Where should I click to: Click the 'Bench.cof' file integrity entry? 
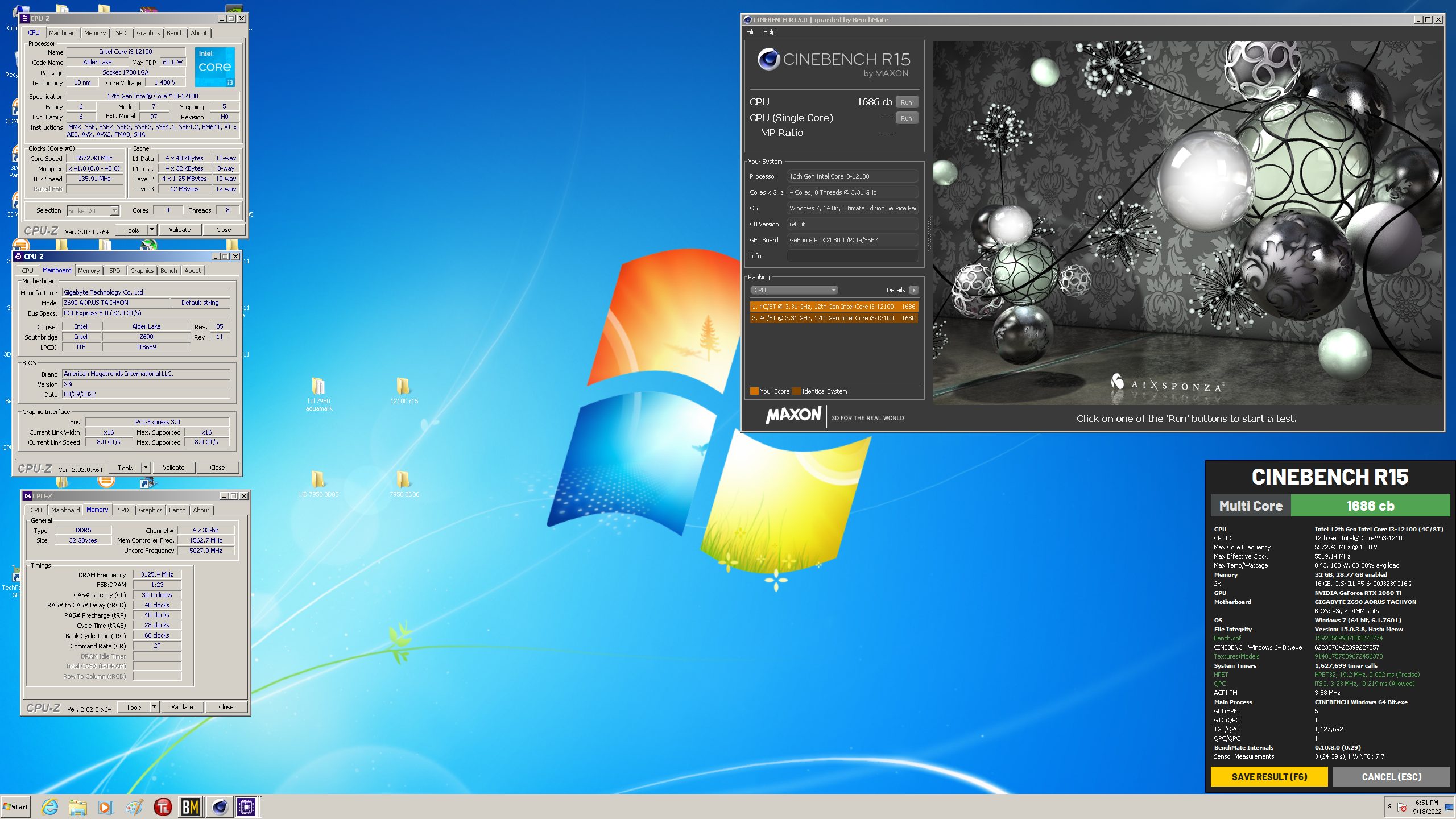tap(1227, 638)
